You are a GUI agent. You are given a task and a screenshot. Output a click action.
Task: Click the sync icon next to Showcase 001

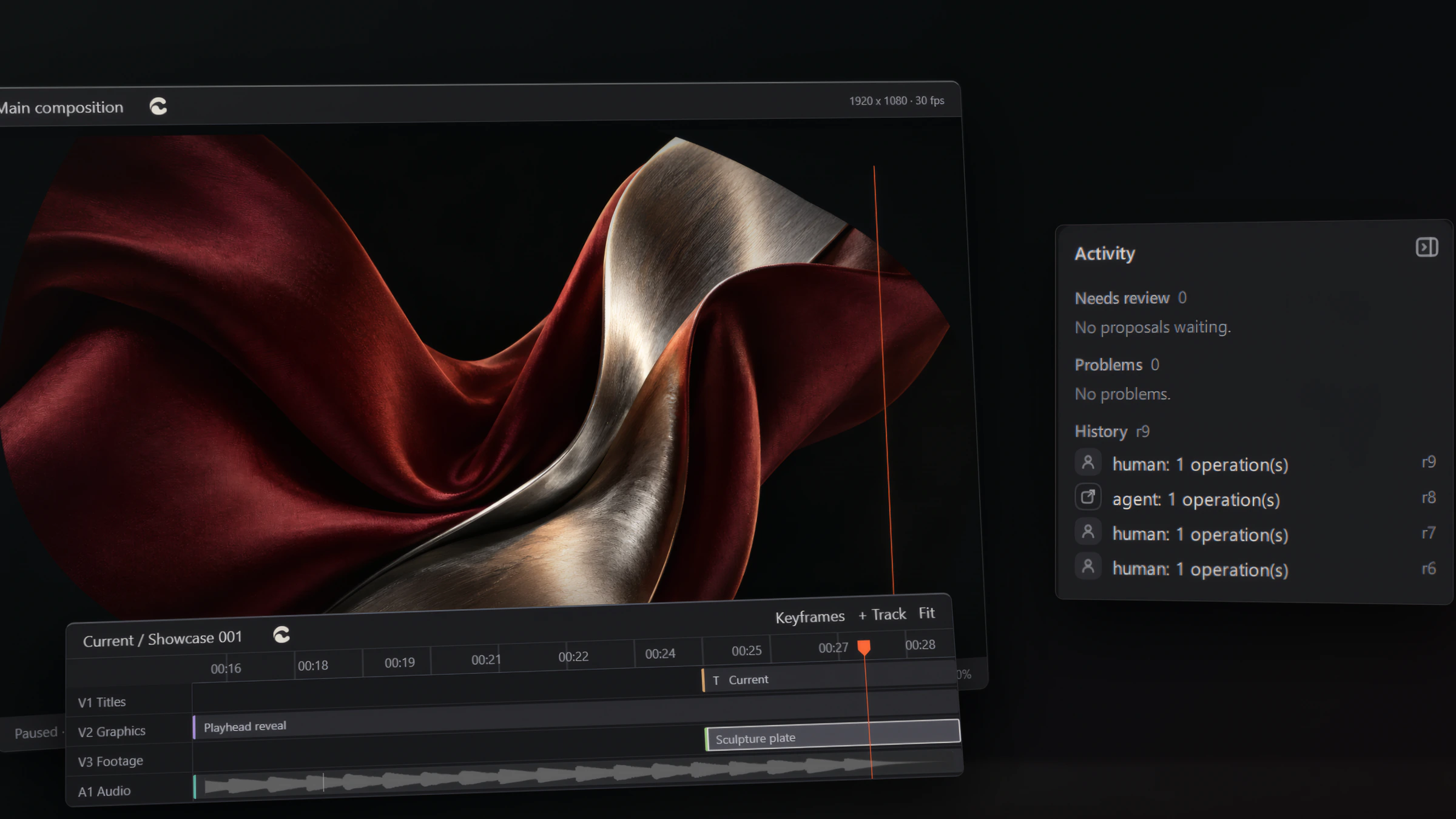point(281,635)
